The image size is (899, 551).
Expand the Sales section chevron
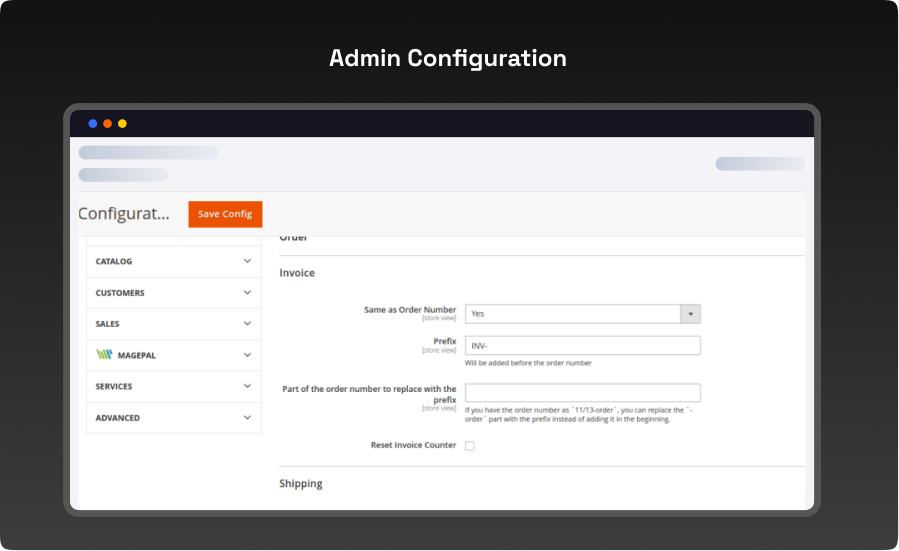pos(247,324)
